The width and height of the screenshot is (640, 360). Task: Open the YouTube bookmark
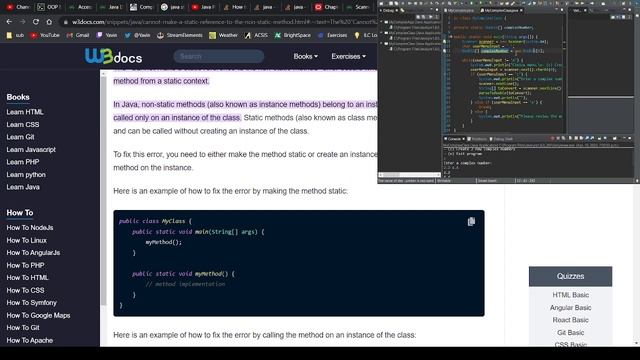45,36
